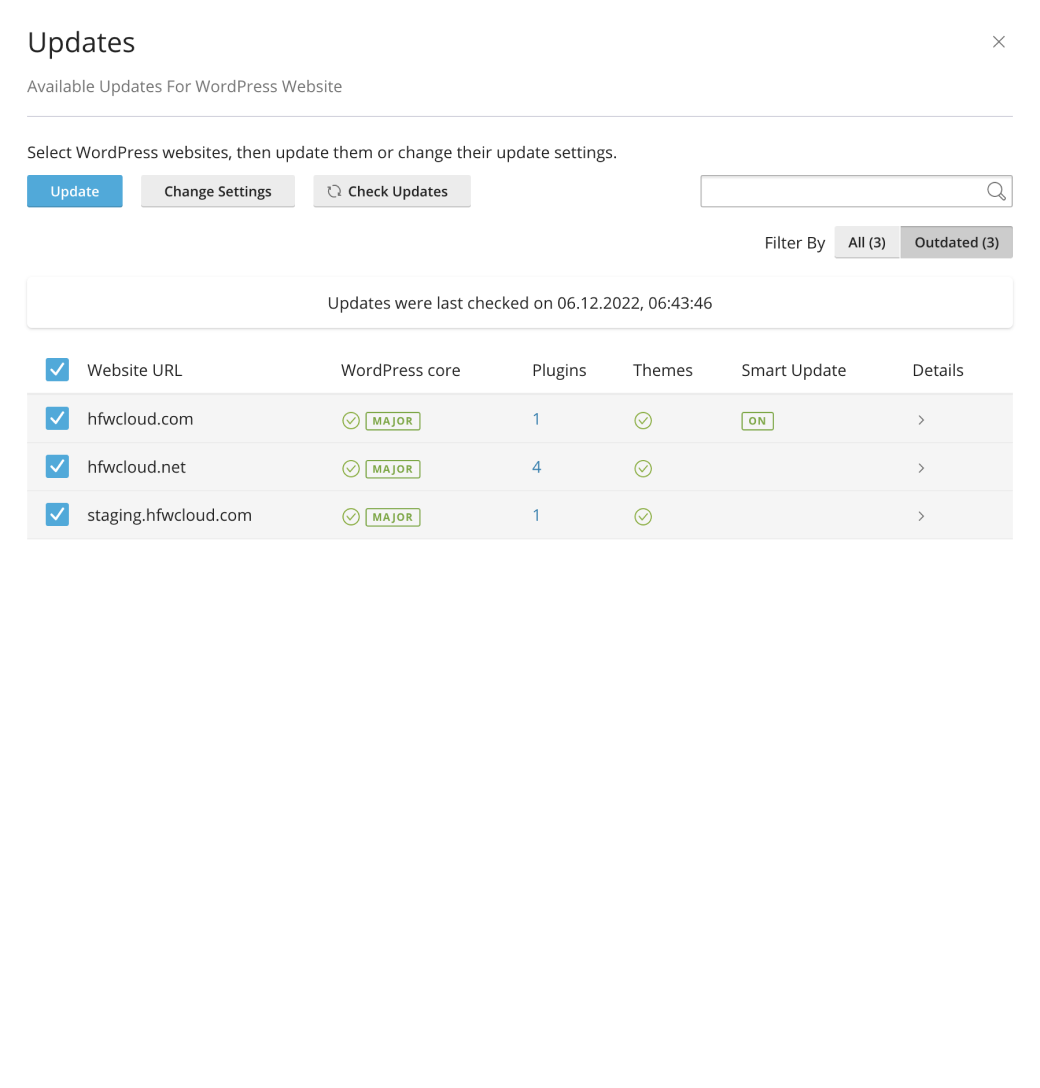Switch filter to All (3)
The image size is (1040, 1088).
(x=867, y=242)
